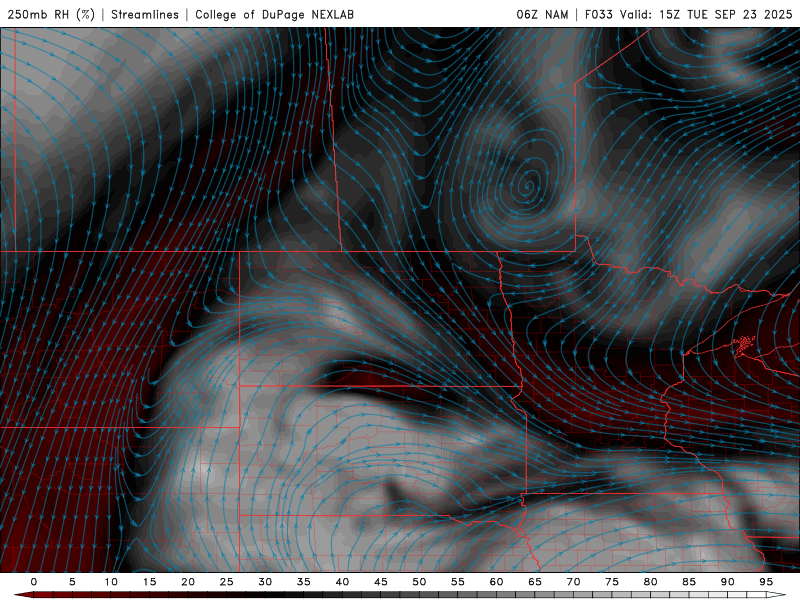Click the "15Z TUE SEP 23 2025" valid time
This screenshot has width=800, height=600.
[x=726, y=14]
